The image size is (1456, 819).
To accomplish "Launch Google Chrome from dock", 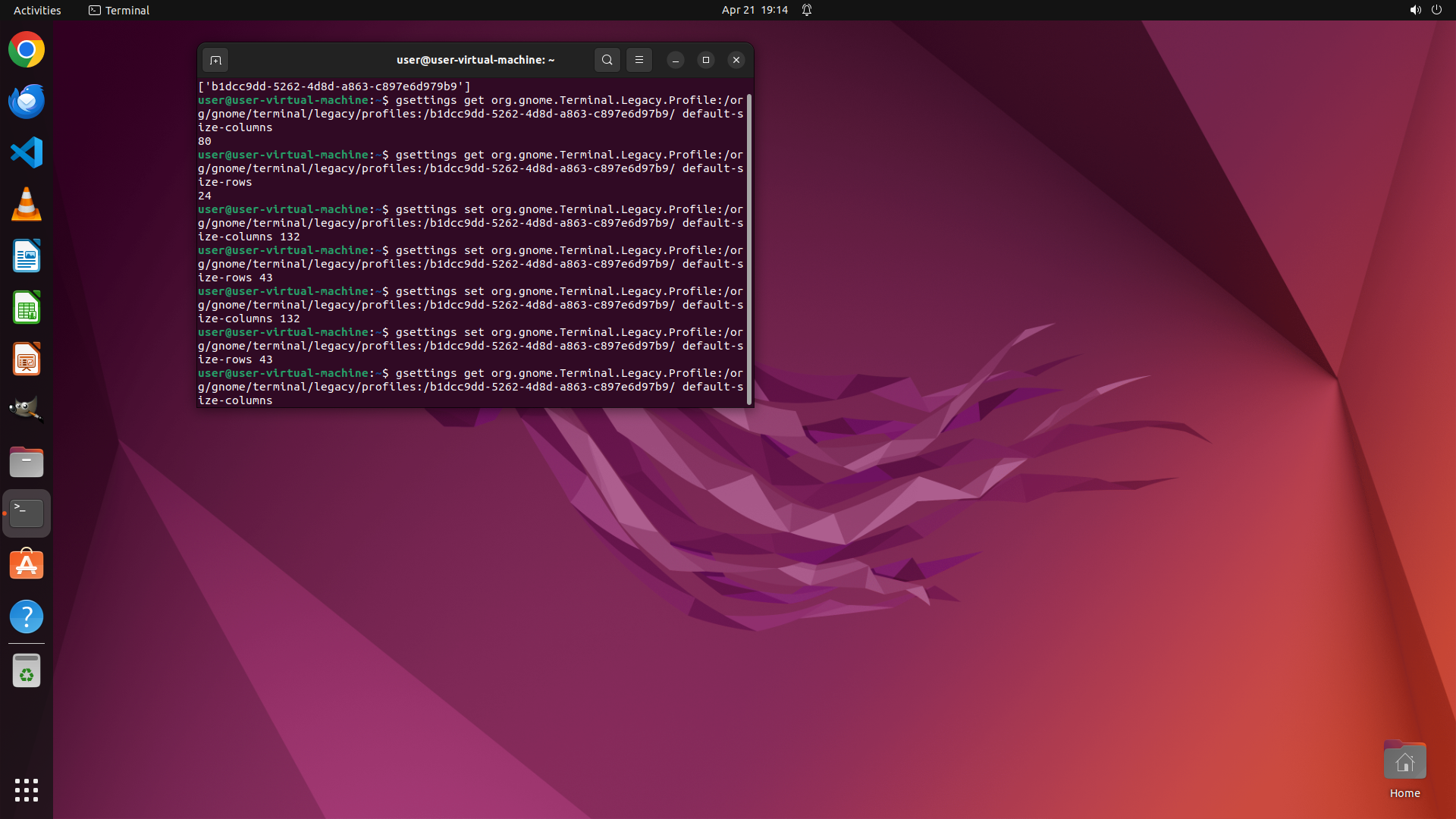I will coord(27,50).
